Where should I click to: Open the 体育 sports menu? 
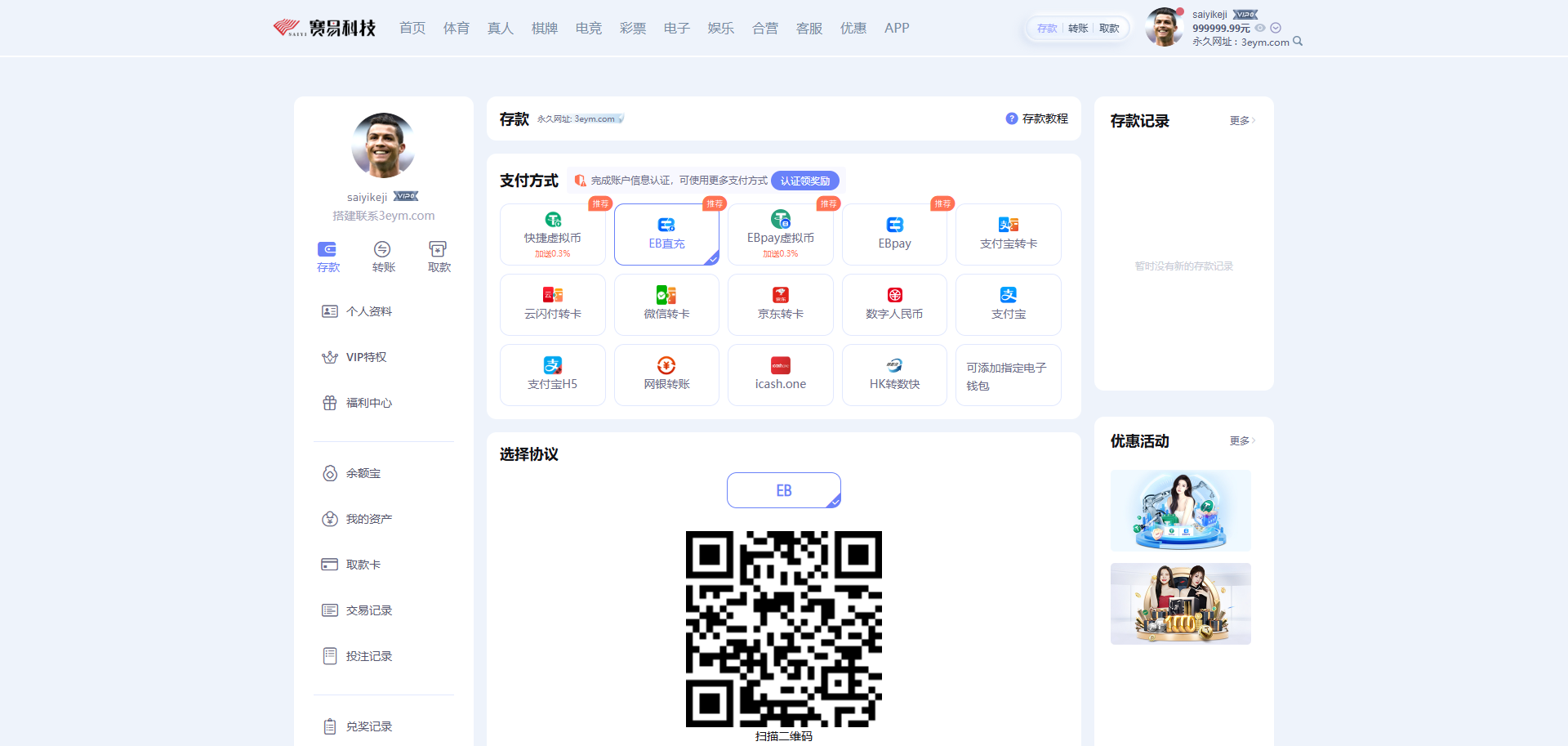point(456,29)
